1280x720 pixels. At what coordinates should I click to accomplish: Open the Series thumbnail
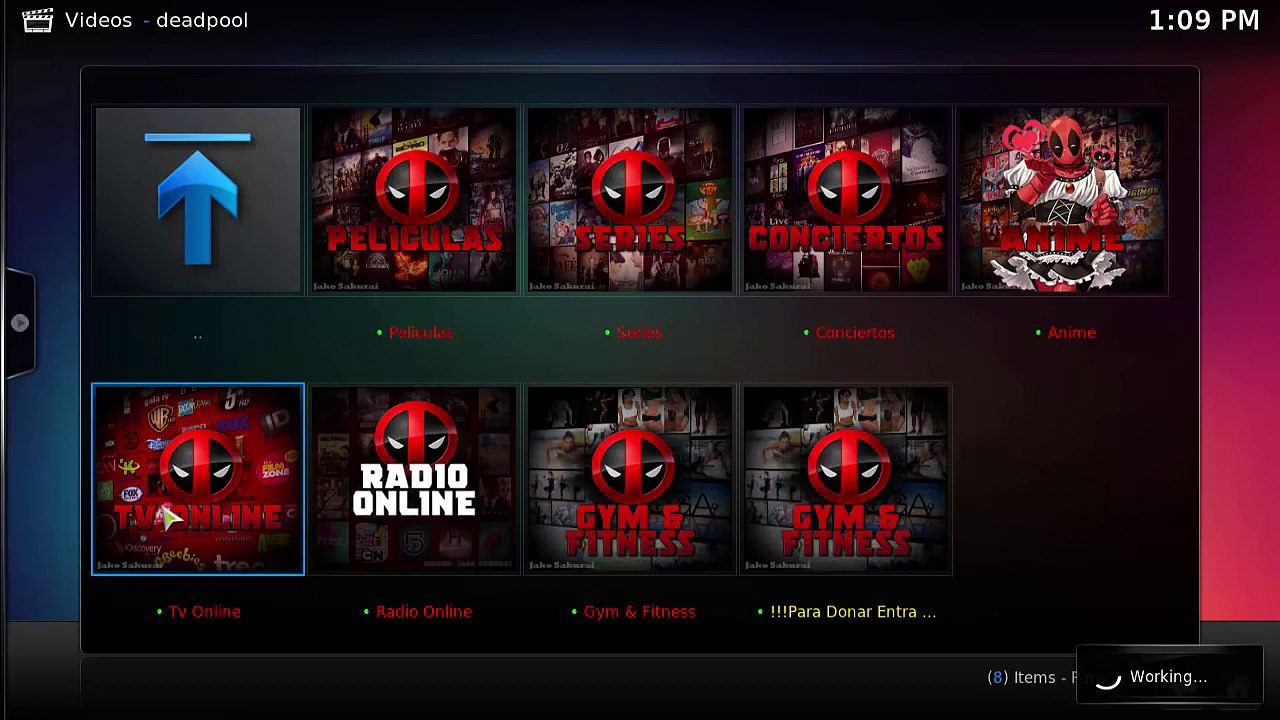tap(630, 200)
